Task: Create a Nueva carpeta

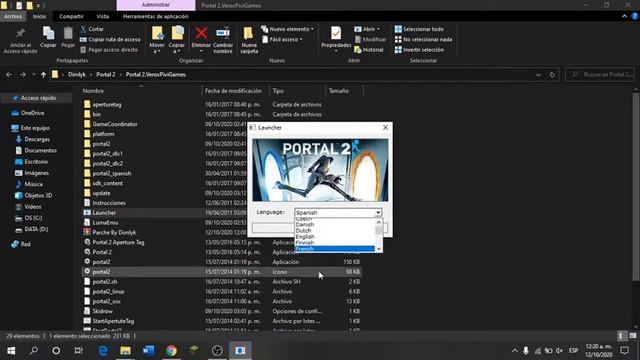Action: [x=249, y=40]
